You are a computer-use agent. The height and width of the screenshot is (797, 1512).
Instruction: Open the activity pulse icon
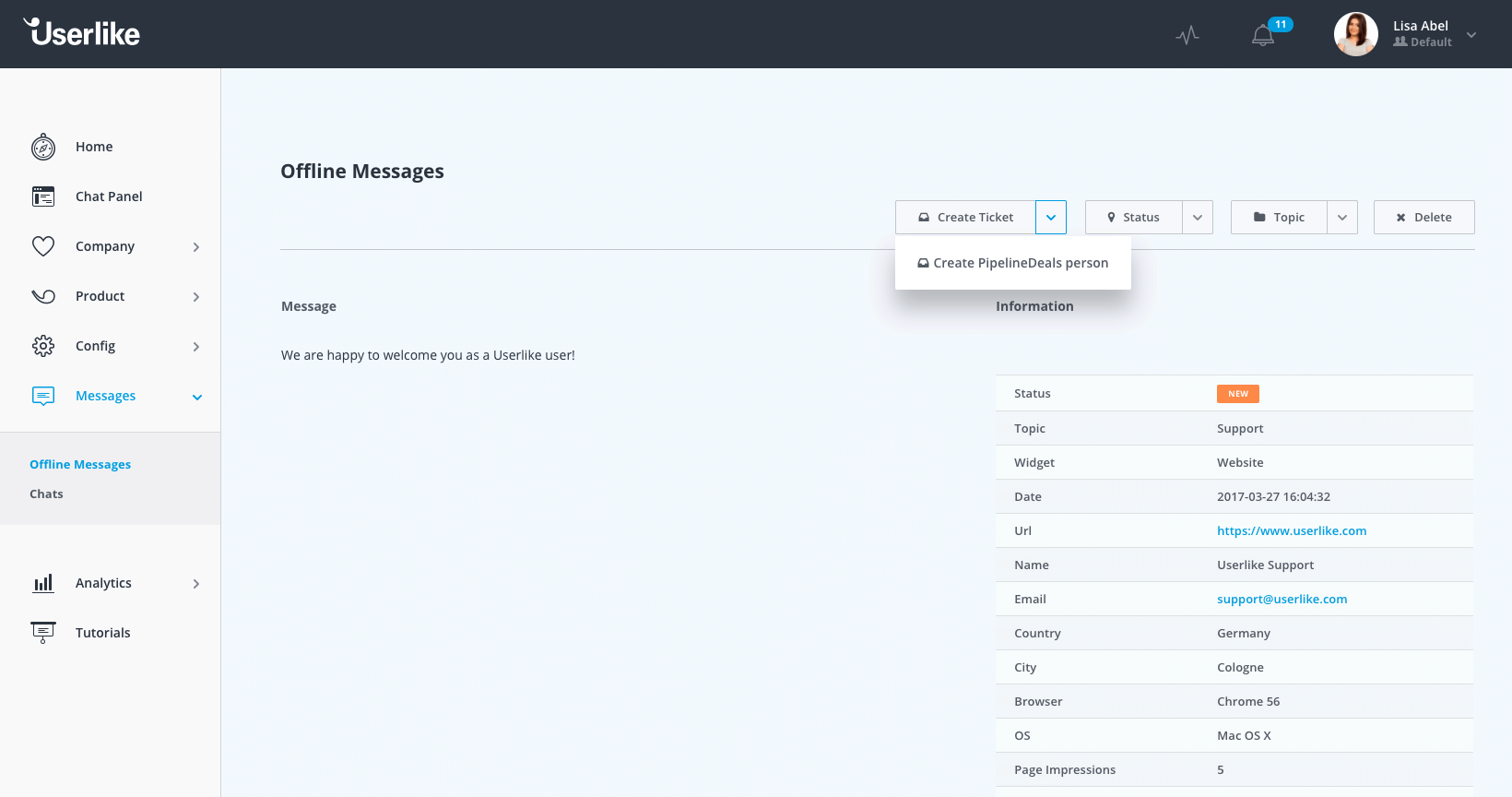(1187, 35)
